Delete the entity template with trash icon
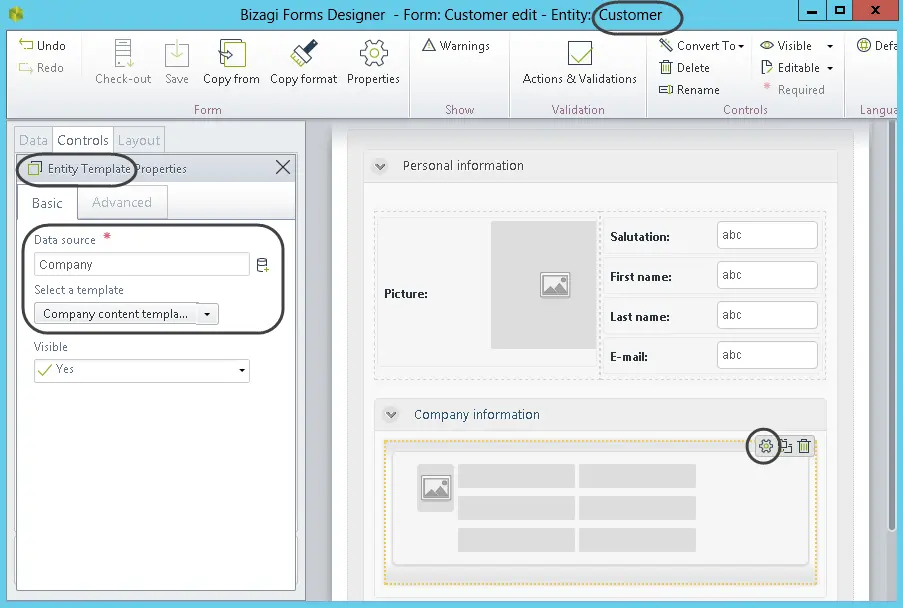 click(x=805, y=446)
